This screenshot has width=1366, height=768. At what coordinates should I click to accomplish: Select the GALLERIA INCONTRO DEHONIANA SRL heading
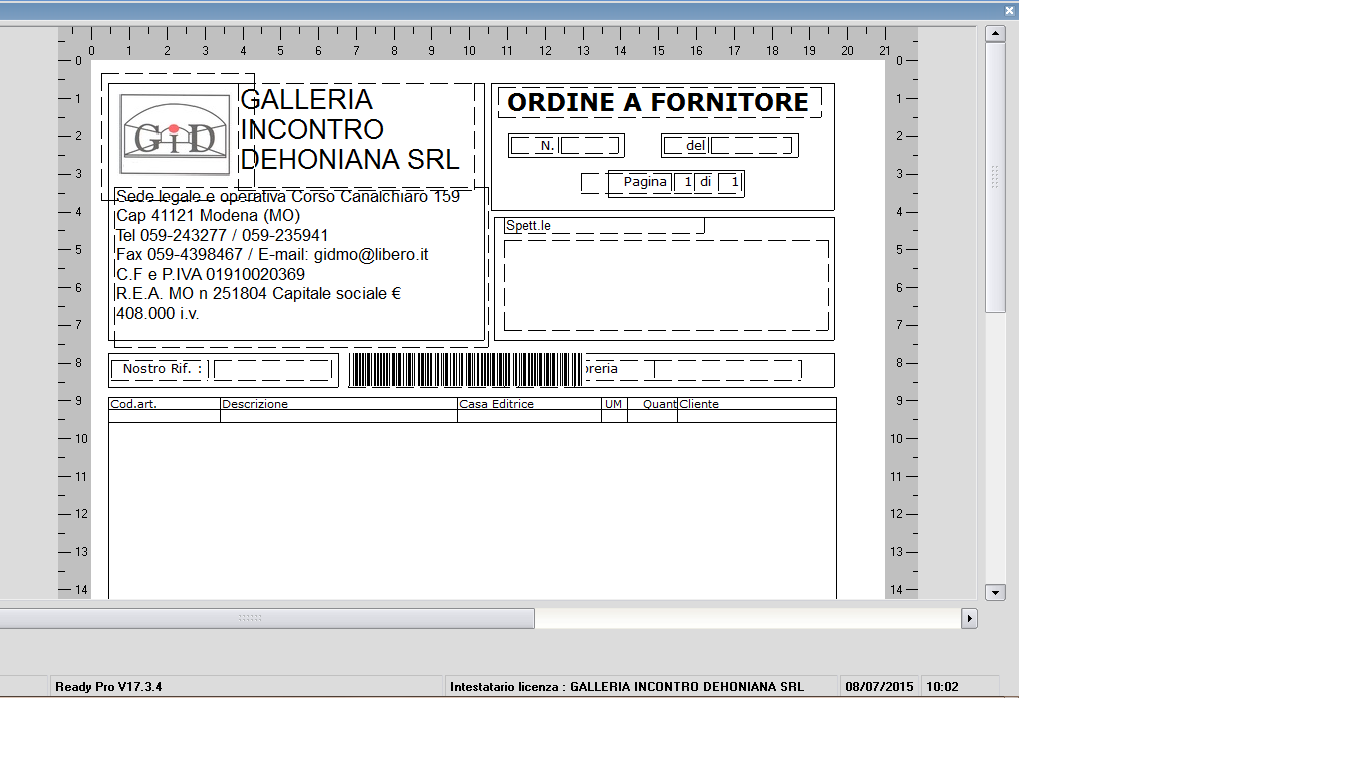350,129
